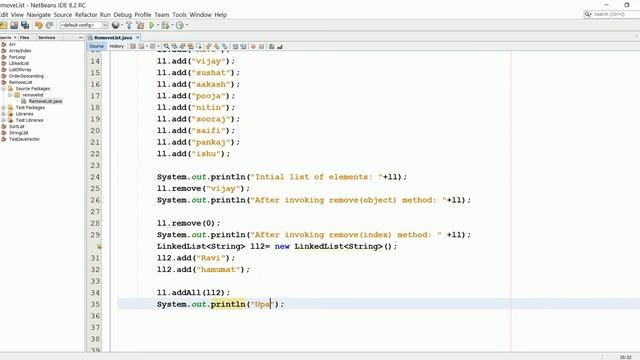This screenshot has height=360, width=640.
Task: Toggle Highlight Search in editor toolbar
Action: pos(190,47)
